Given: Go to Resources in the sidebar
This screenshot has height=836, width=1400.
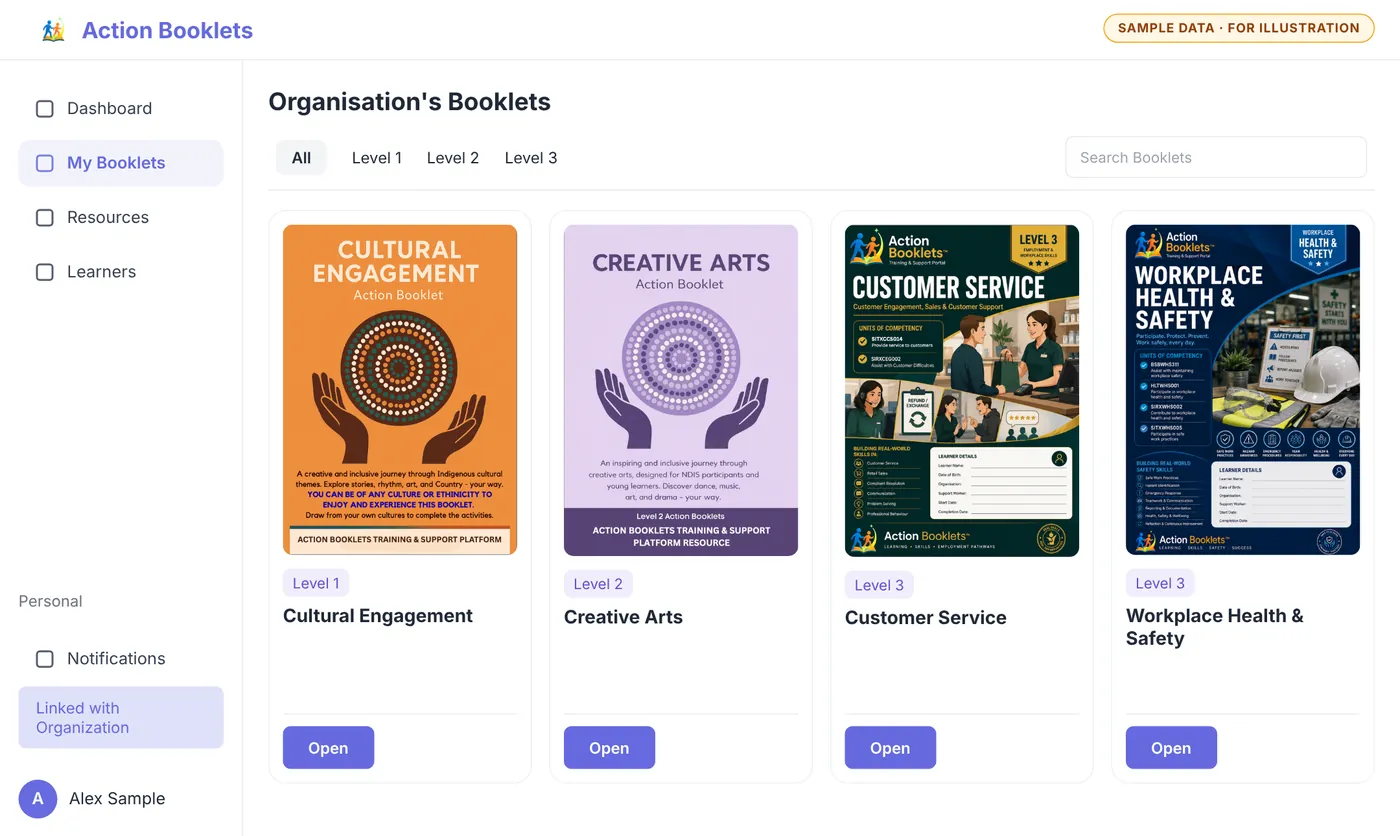Looking at the screenshot, I should pos(121,217).
